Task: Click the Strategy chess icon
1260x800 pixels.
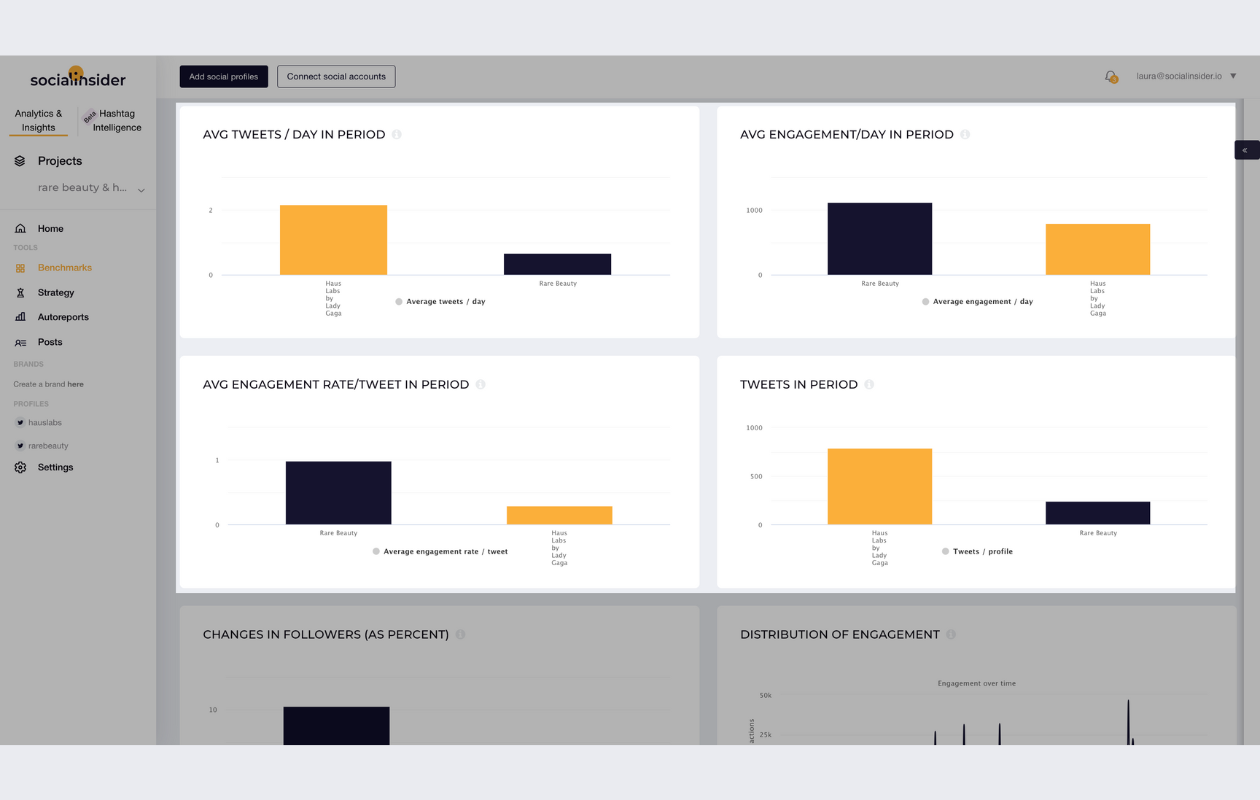Action: coord(20,293)
